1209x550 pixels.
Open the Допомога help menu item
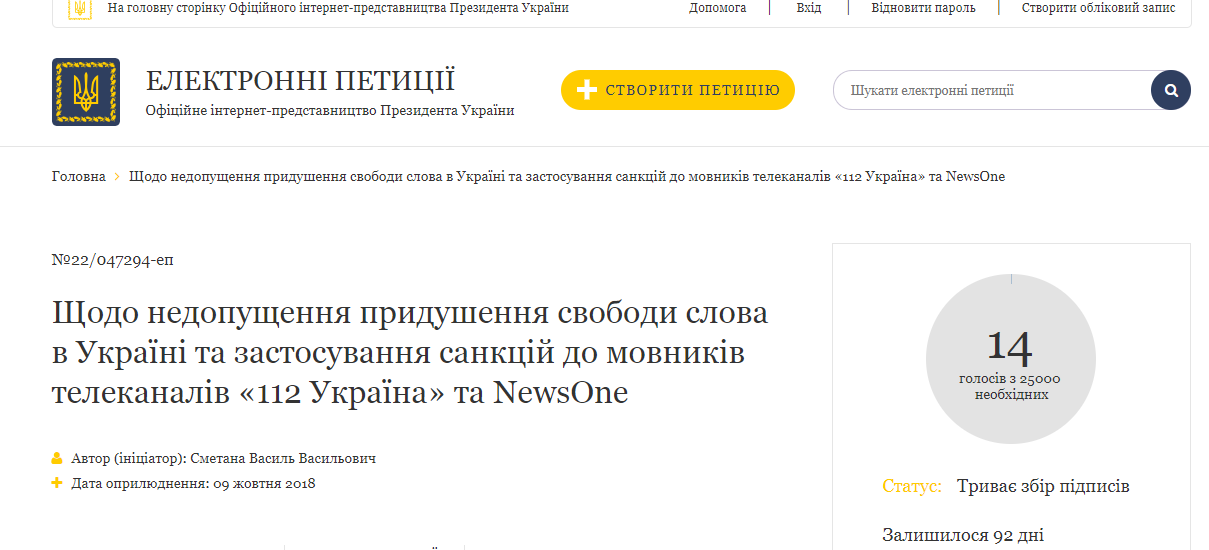pos(717,8)
